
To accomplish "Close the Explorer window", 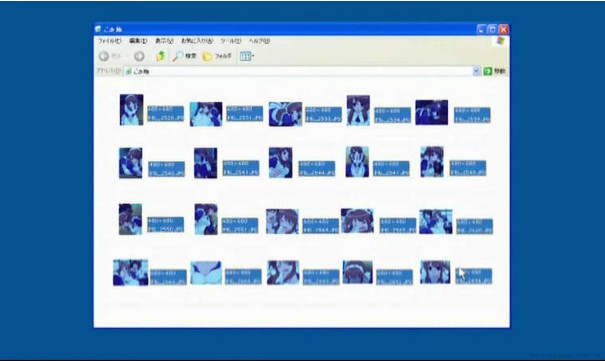I will pos(504,29).
